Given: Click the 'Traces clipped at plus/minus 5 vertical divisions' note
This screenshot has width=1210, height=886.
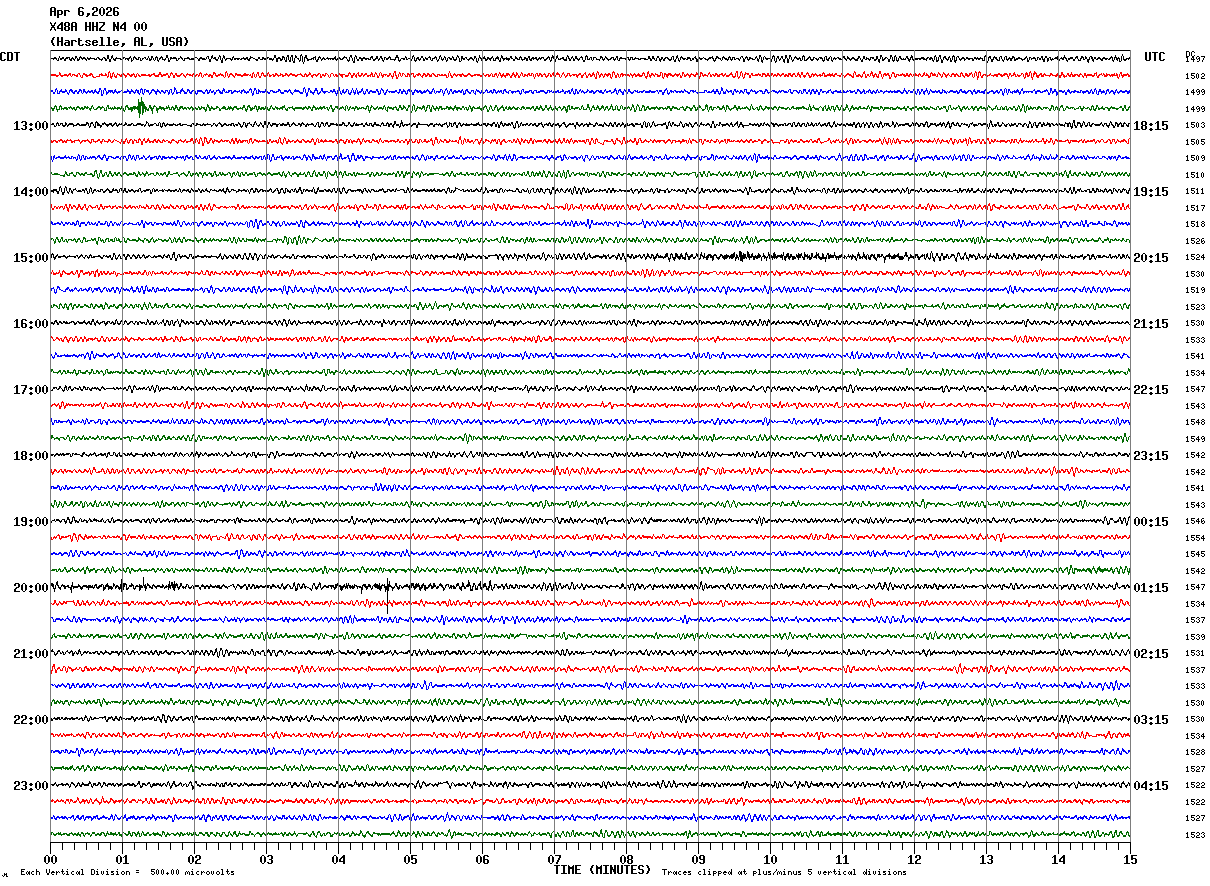Looking at the screenshot, I should [784, 872].
